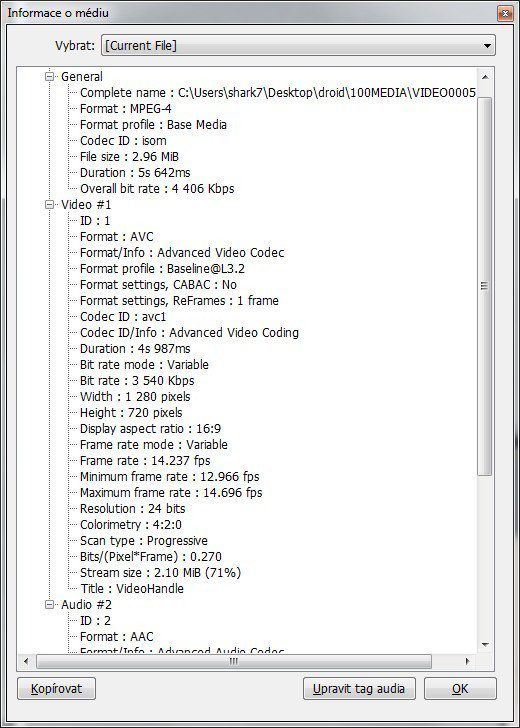The image size is (520, 728).
Task: Select 'Frame rate mode : Variable' row
Action: pyautogui.click(x=154, y=445)
